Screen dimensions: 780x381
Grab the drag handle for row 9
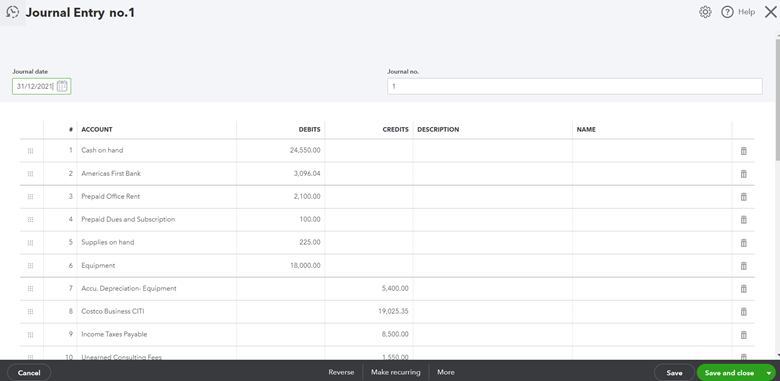pos(30,334)
